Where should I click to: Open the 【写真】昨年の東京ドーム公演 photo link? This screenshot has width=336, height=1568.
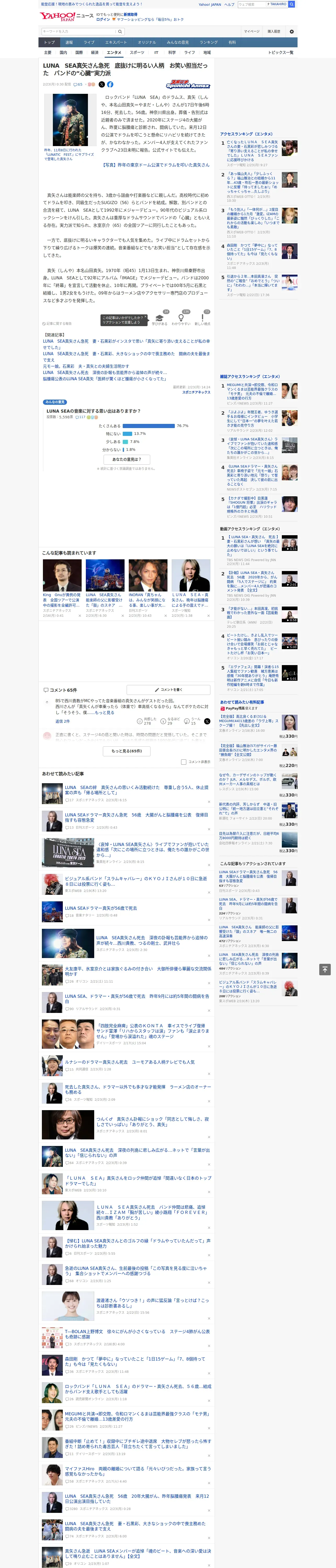pyautogui.click(x=155, y=165)
